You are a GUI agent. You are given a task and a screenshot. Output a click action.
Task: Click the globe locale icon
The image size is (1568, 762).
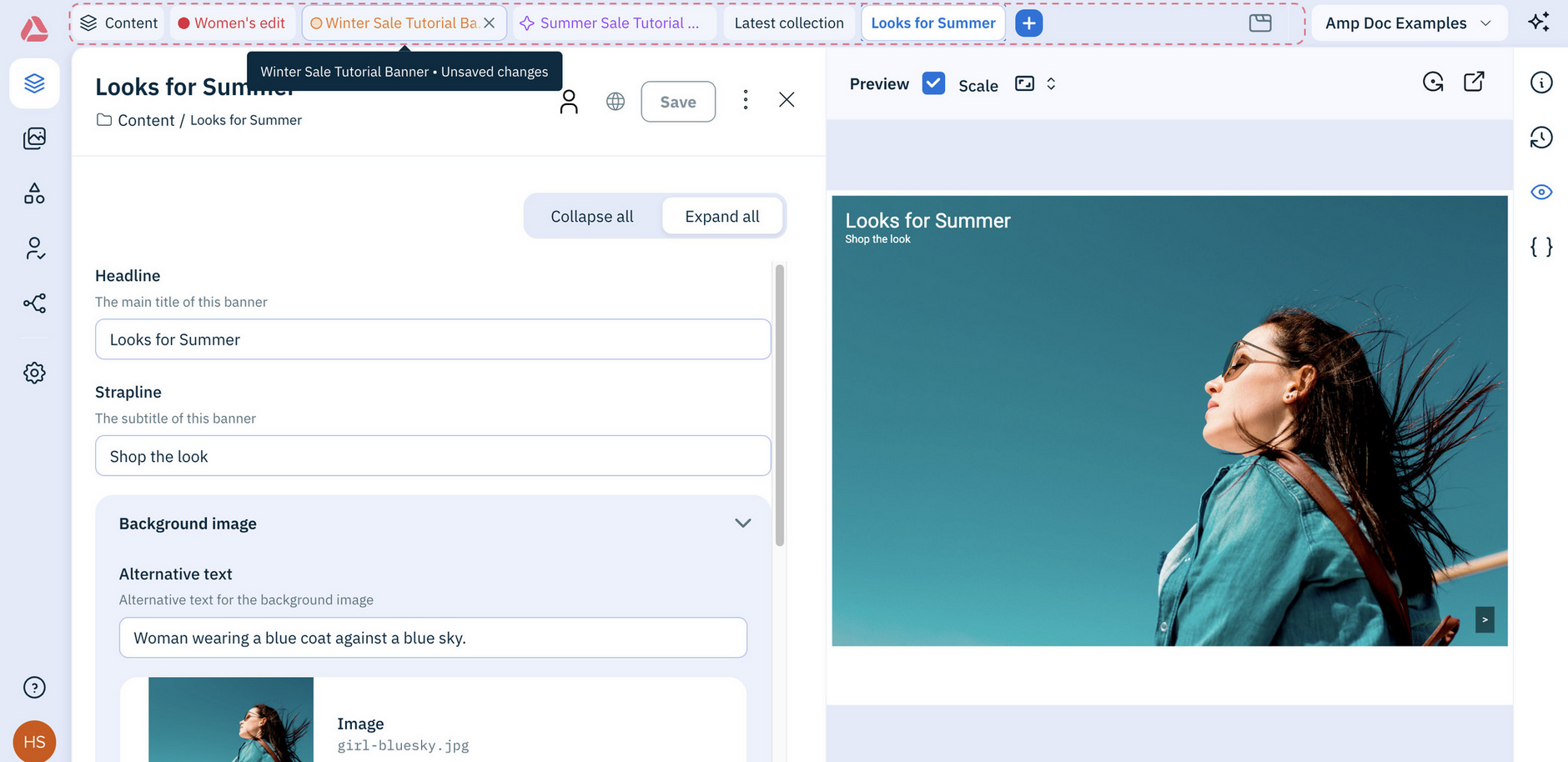(616, 102)
